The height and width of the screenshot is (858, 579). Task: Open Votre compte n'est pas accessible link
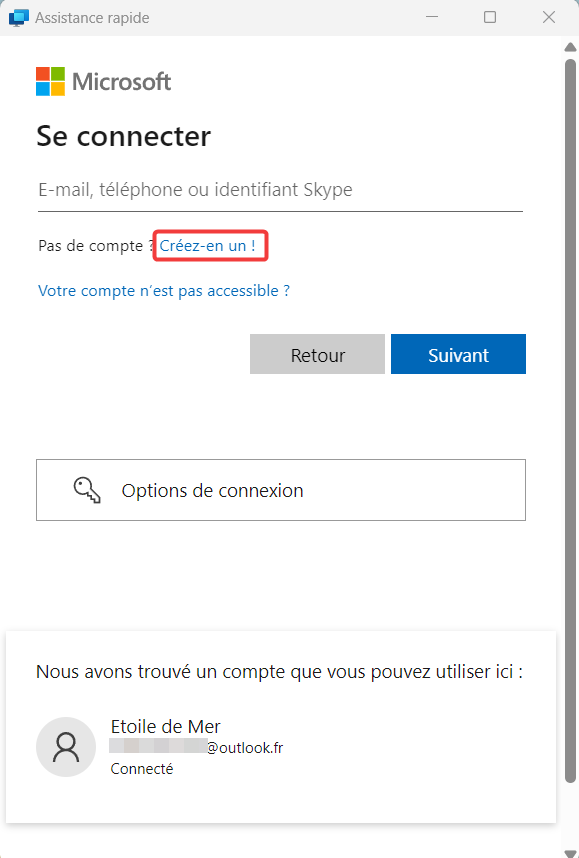click(164, 291)
